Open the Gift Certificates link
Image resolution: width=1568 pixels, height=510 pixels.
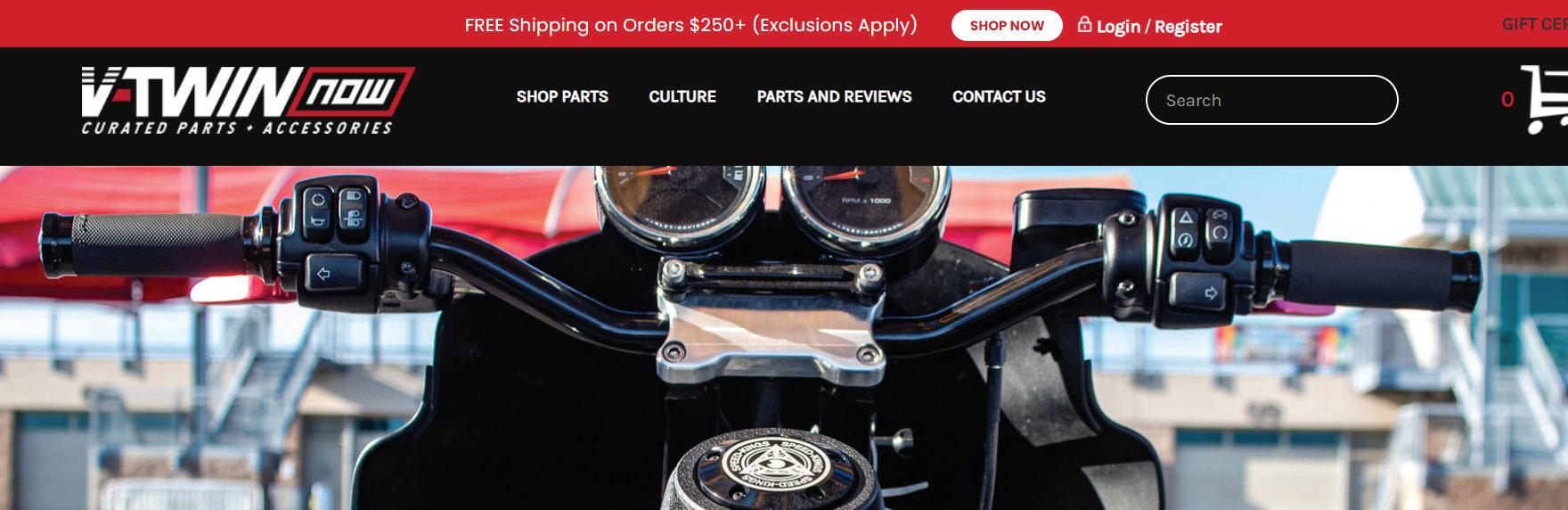(x=1534, y=25)
